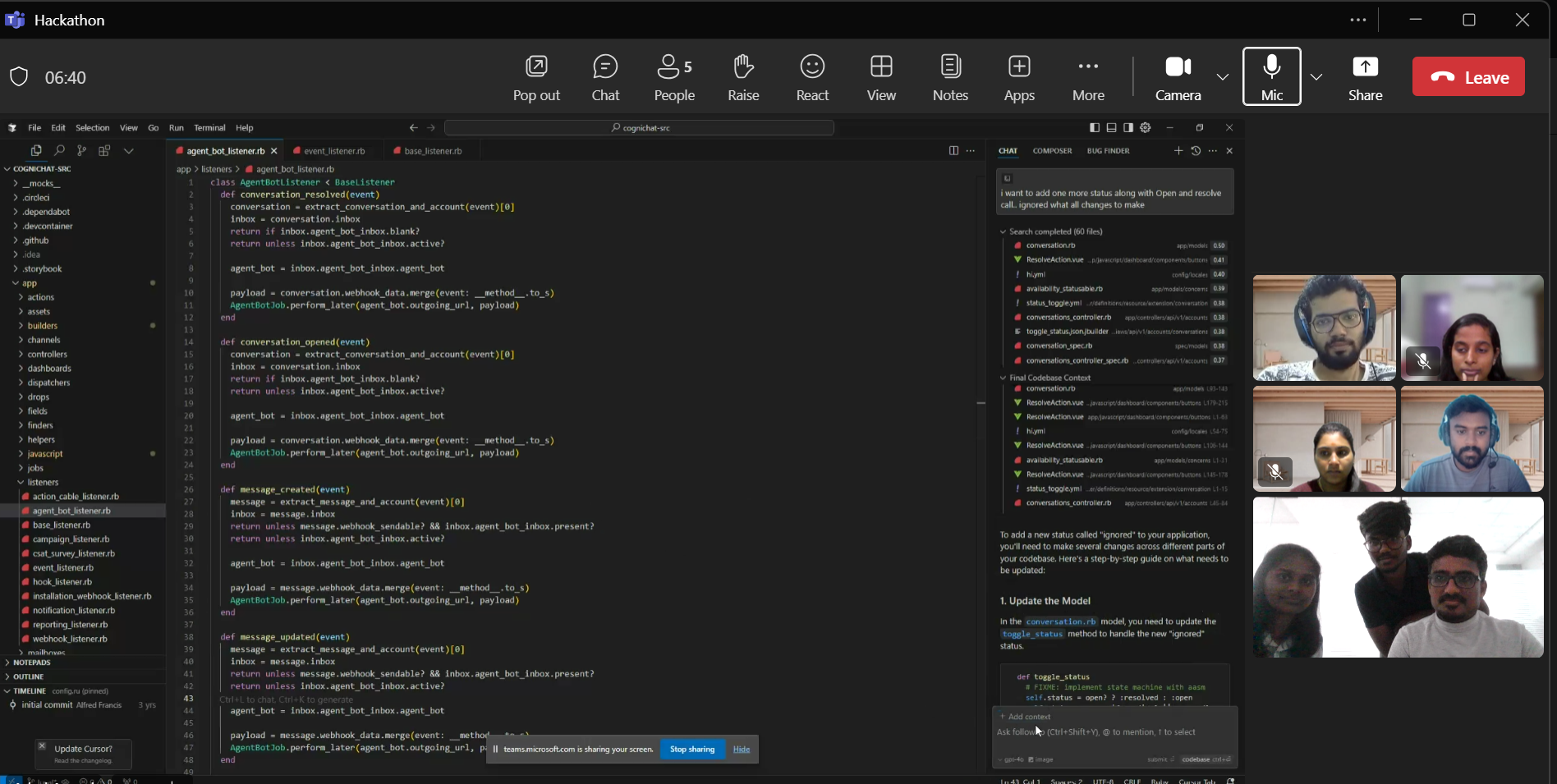The height and width of the screenshot is (784, 1557).
Task: Click the Share screen icon
Action: 1365,77
